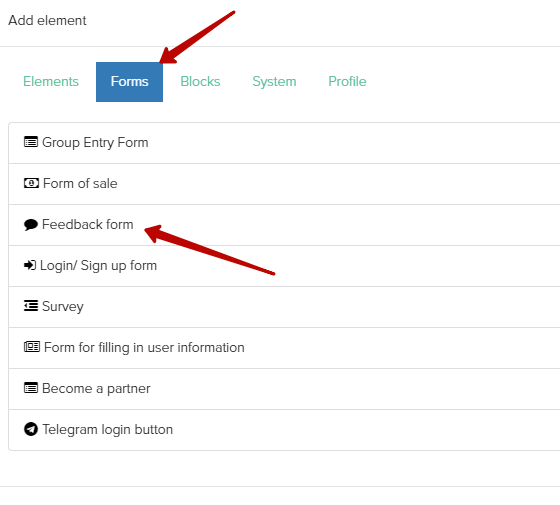Add a Group Entry Form element
Screen dimensions: 560x505
coord(284,143)
